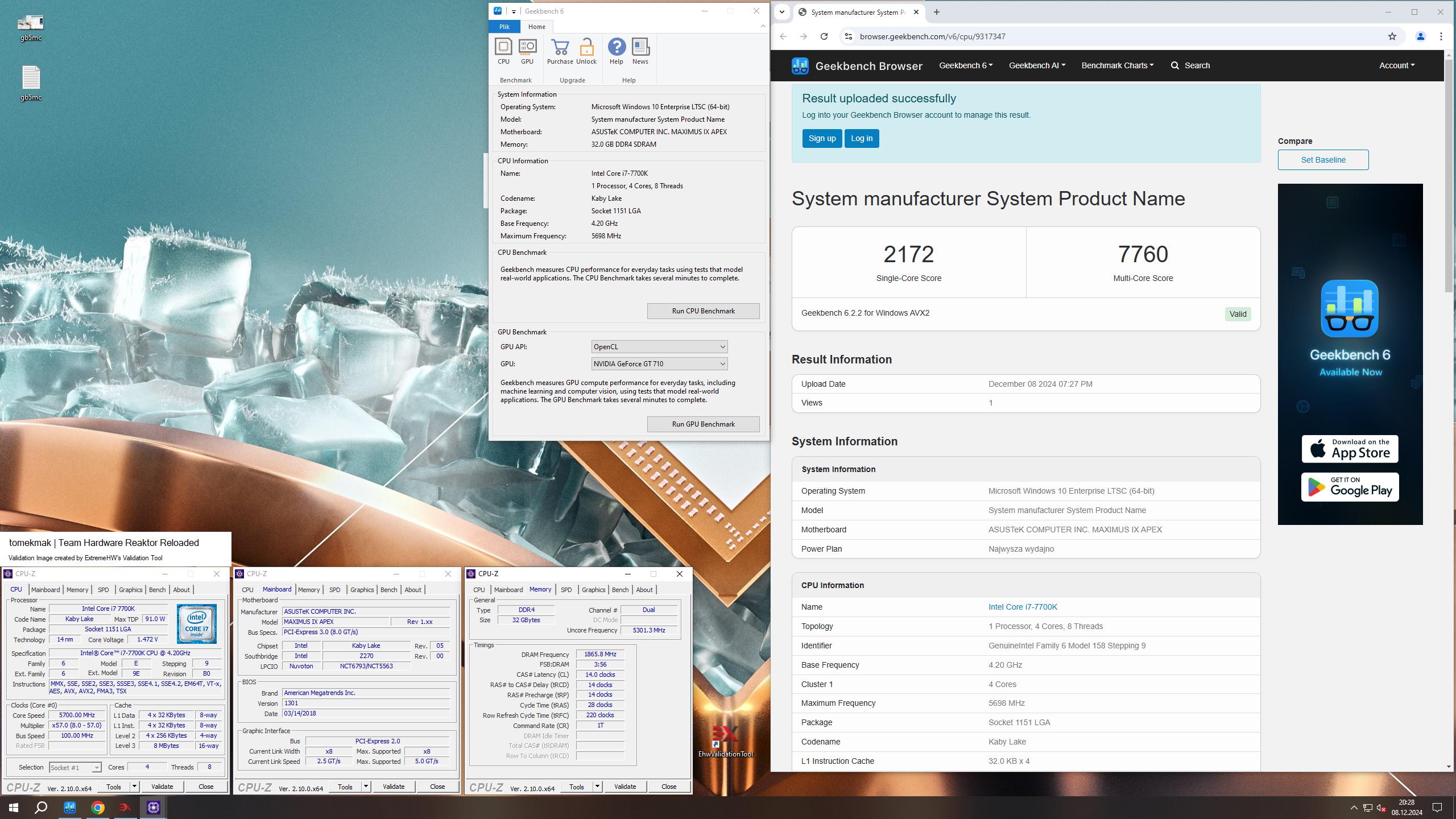The width and height of the screenshot is (1456, 819).
Task: View site information icon in address bar
Action: coord(848,36)
